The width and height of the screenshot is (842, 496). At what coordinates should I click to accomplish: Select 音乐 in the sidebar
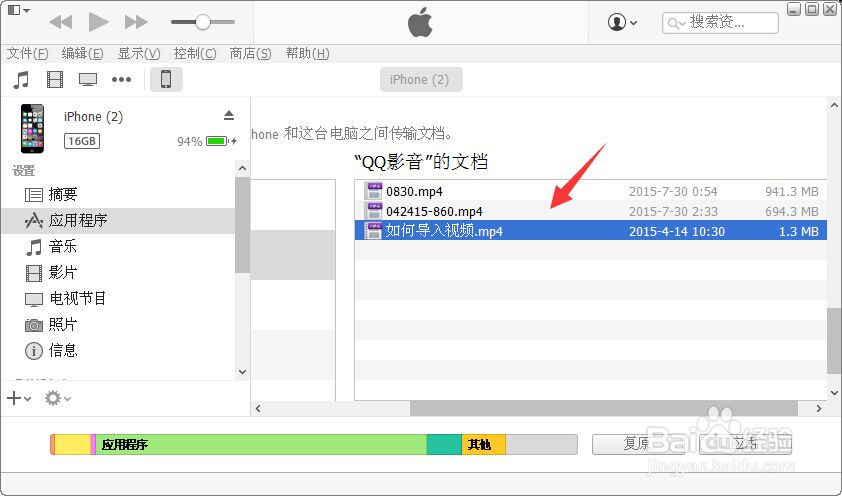click(118, 246)
